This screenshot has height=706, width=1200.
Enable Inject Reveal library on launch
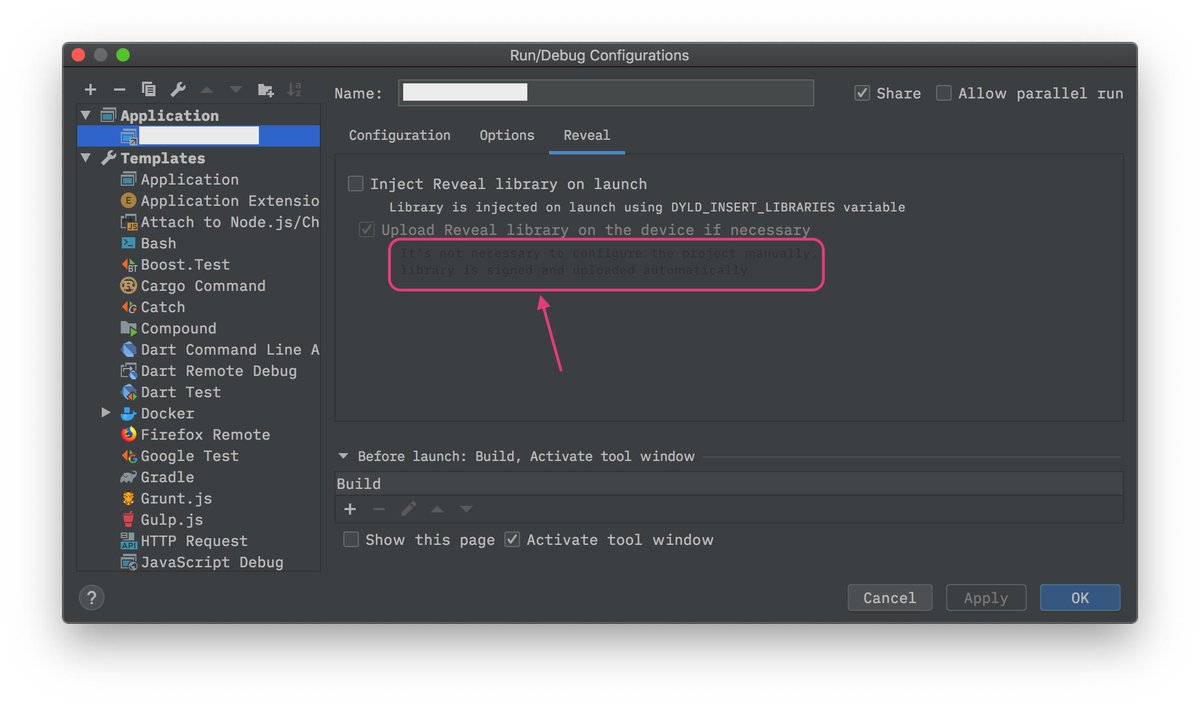355,184
